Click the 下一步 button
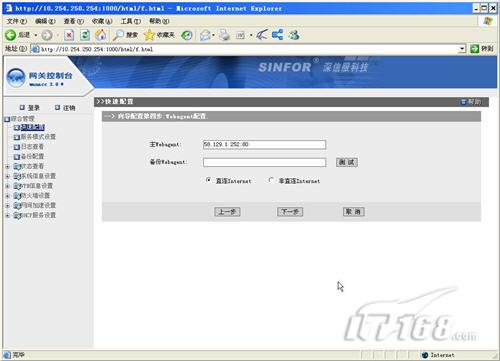 click(290, 212)
